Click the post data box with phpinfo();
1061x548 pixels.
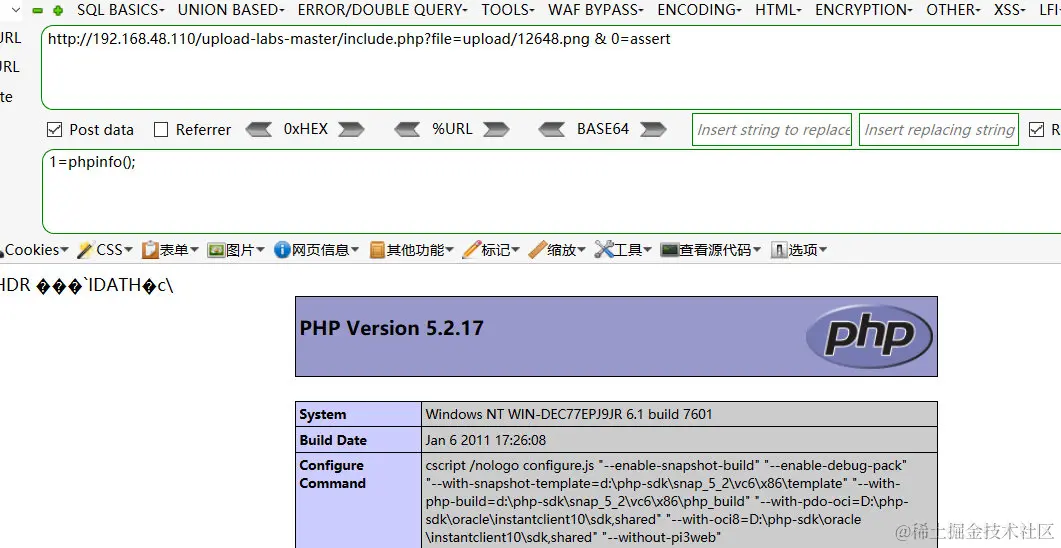point(551,191)
